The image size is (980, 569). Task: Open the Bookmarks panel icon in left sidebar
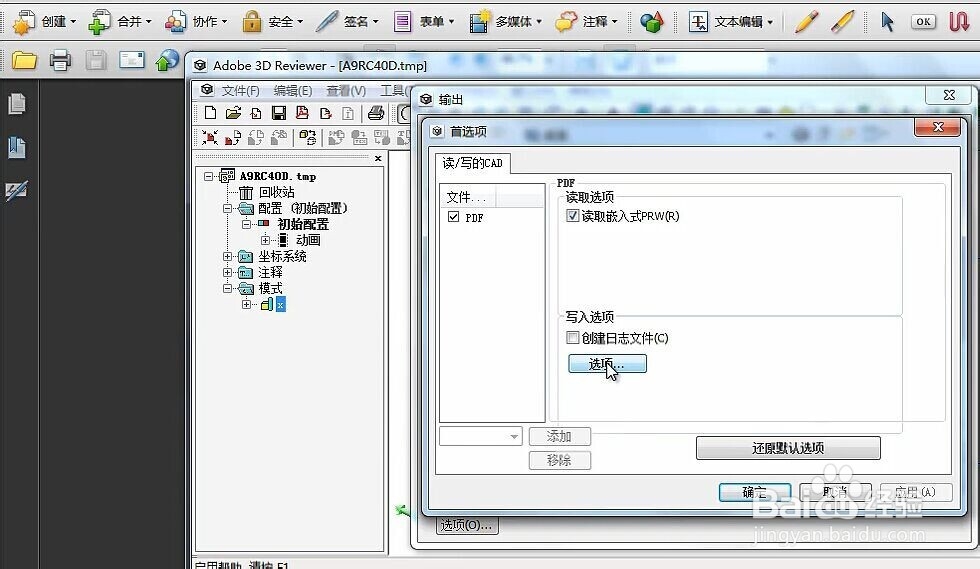click(x=17, y=148)
